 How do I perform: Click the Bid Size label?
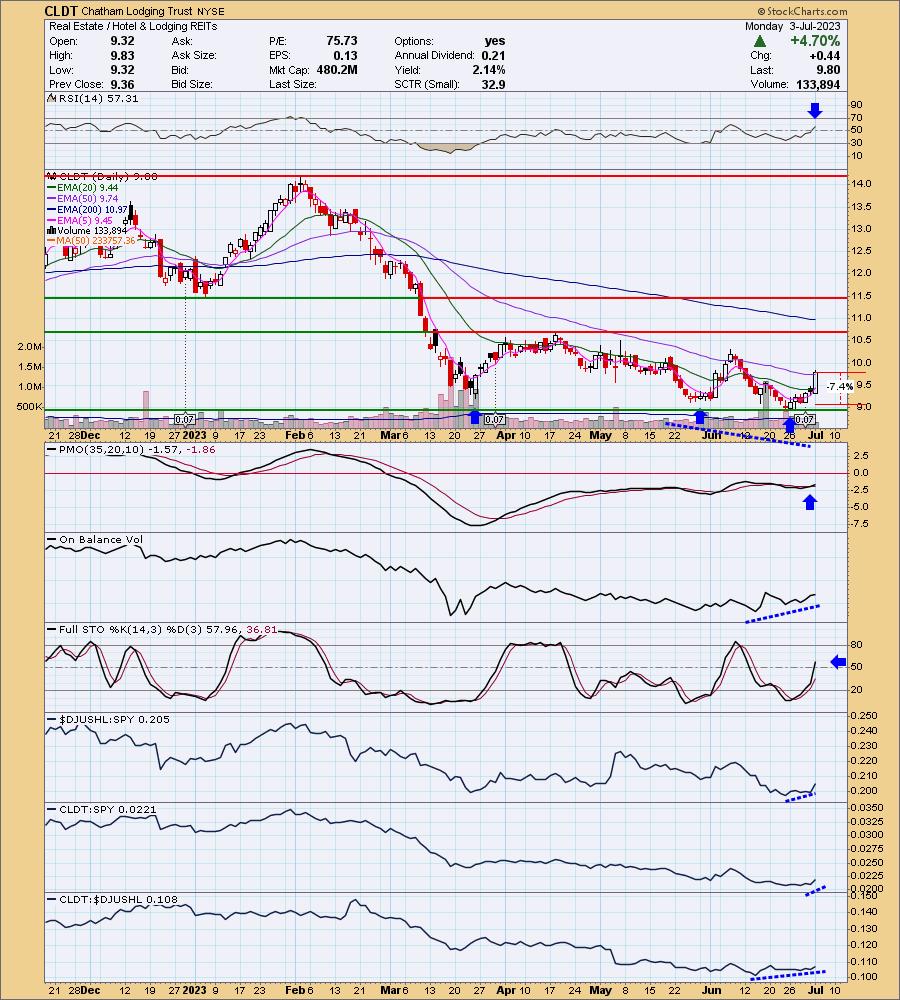(192, 84)
